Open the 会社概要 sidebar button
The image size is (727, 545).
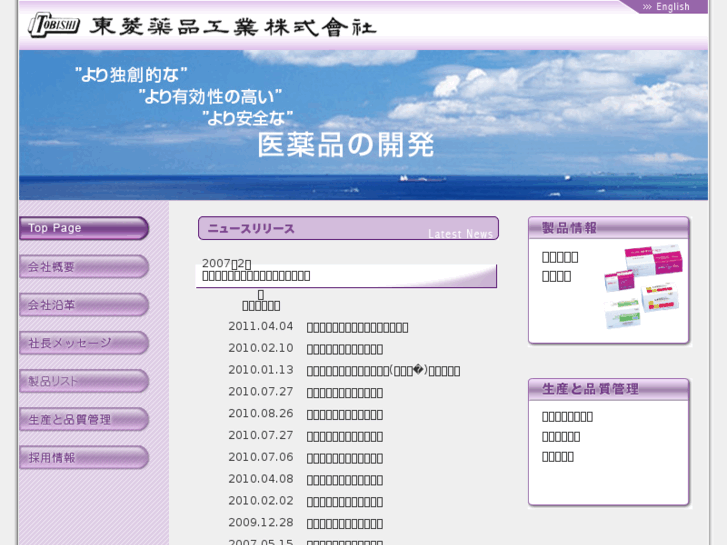84,267
